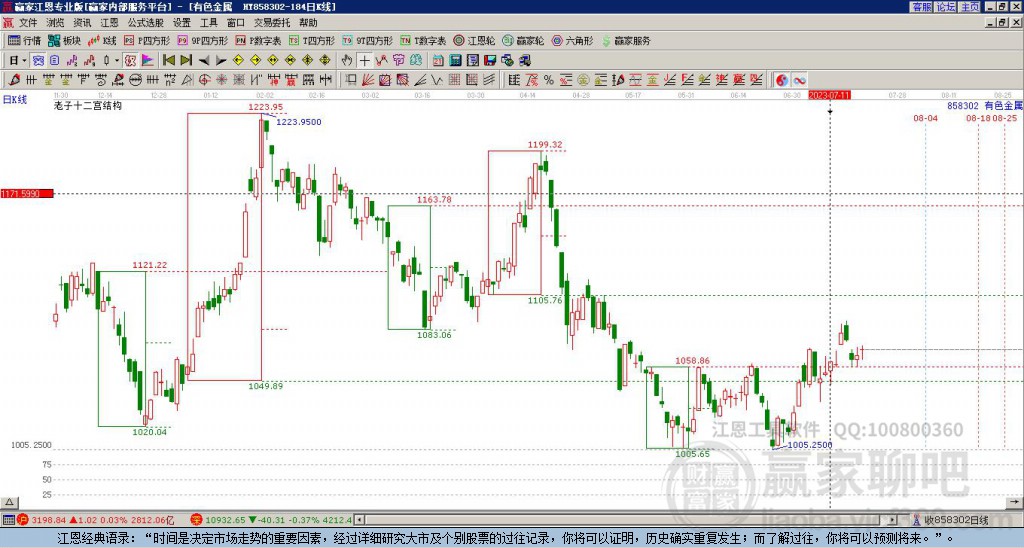Image resolution: width=1024 pixels, height=548 pixels.
Task: Click the 日K线 label at chart corner
Action: [14, 99]
